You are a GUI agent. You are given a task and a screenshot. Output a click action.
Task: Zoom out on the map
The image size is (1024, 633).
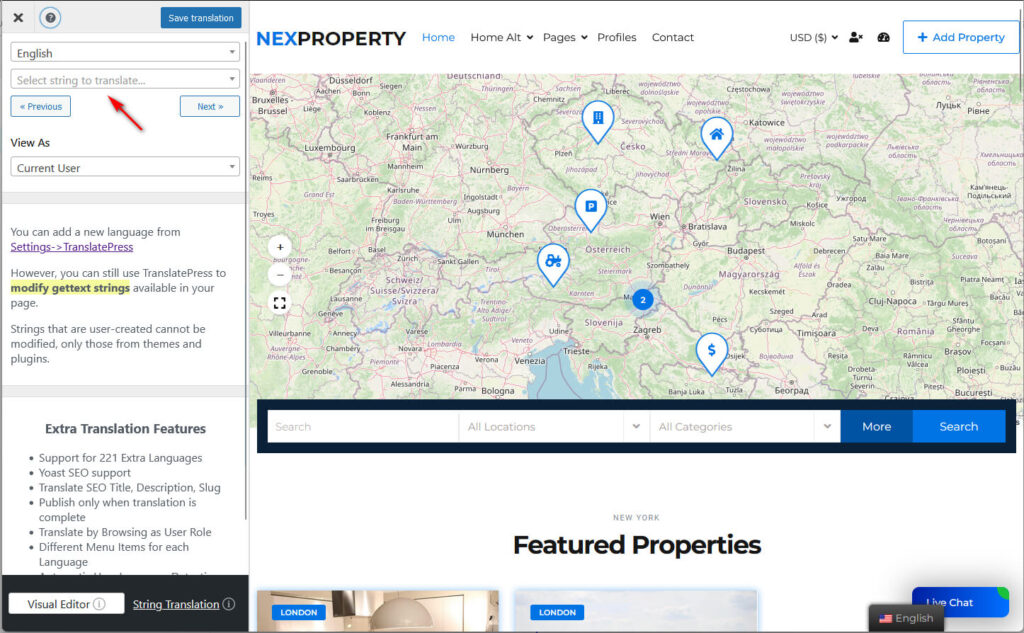(280, 275)
